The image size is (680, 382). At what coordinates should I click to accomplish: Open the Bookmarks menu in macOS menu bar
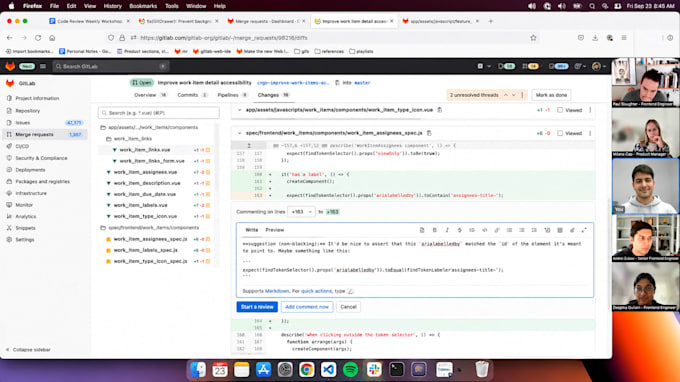tap(143, 6)
